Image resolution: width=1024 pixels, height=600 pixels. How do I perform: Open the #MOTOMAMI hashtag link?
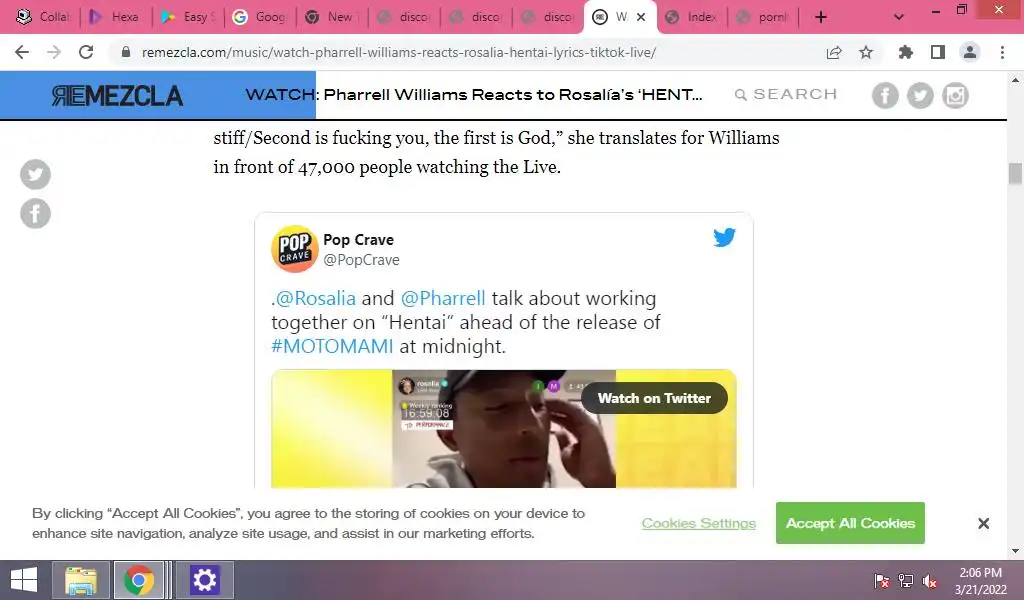(332, 346)
